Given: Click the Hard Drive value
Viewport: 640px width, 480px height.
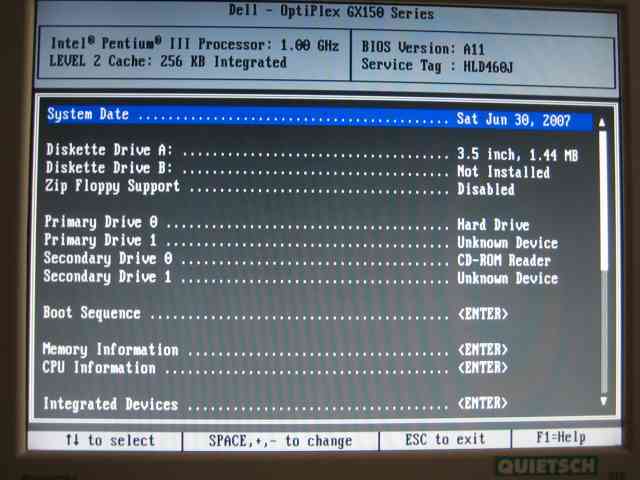Looking at the screenshot, I should tap(493, 225).
